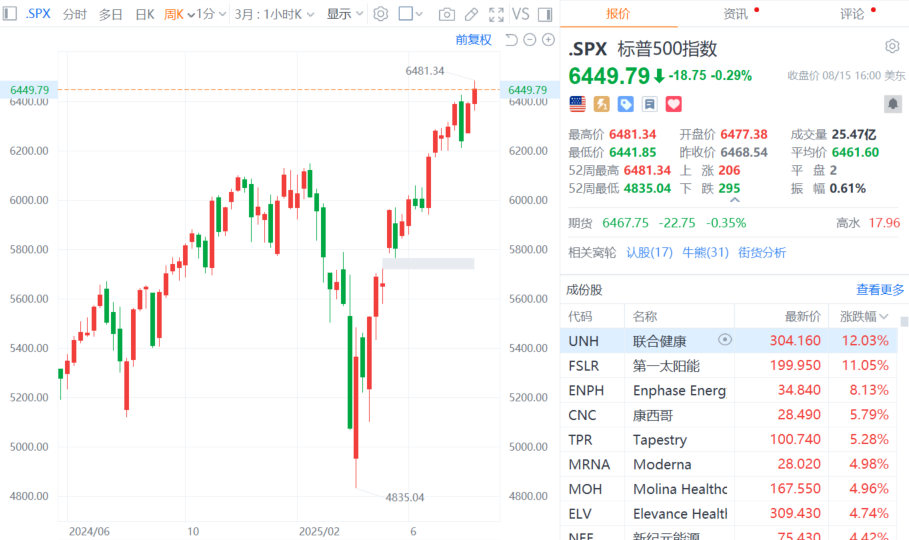909x540 pixels.
Task: Open the 3月:1小时K range dropdown
Action: [x=274, y=14]
